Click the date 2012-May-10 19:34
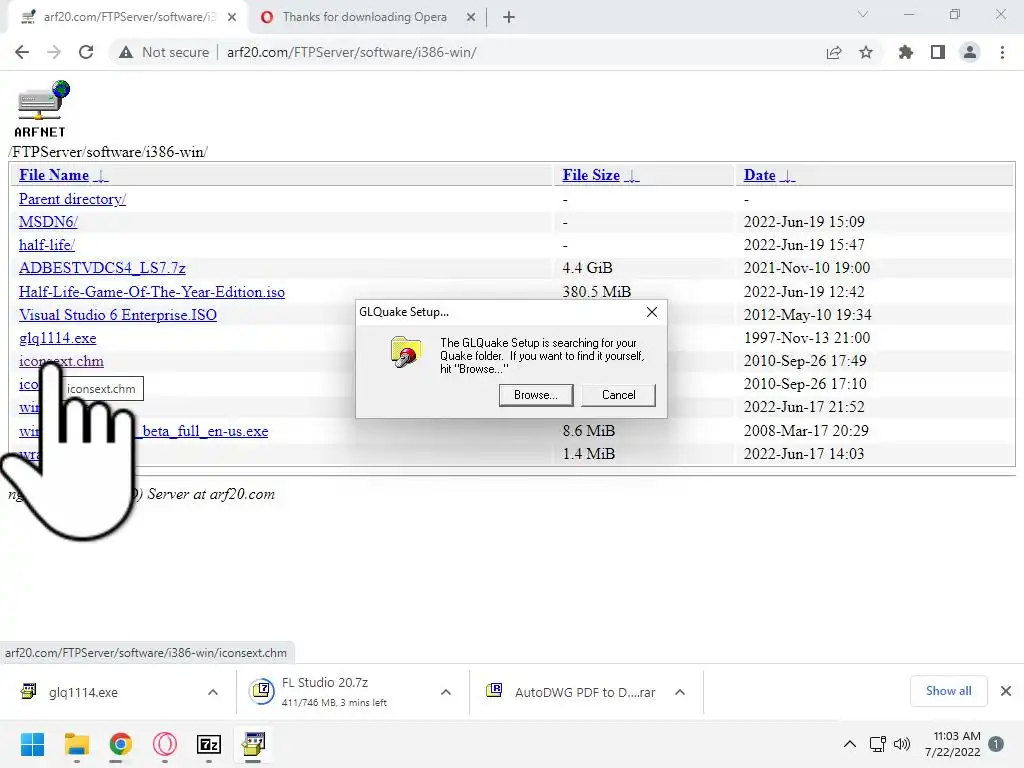This screenshot has height=768, width=1024. pos(807,315)
